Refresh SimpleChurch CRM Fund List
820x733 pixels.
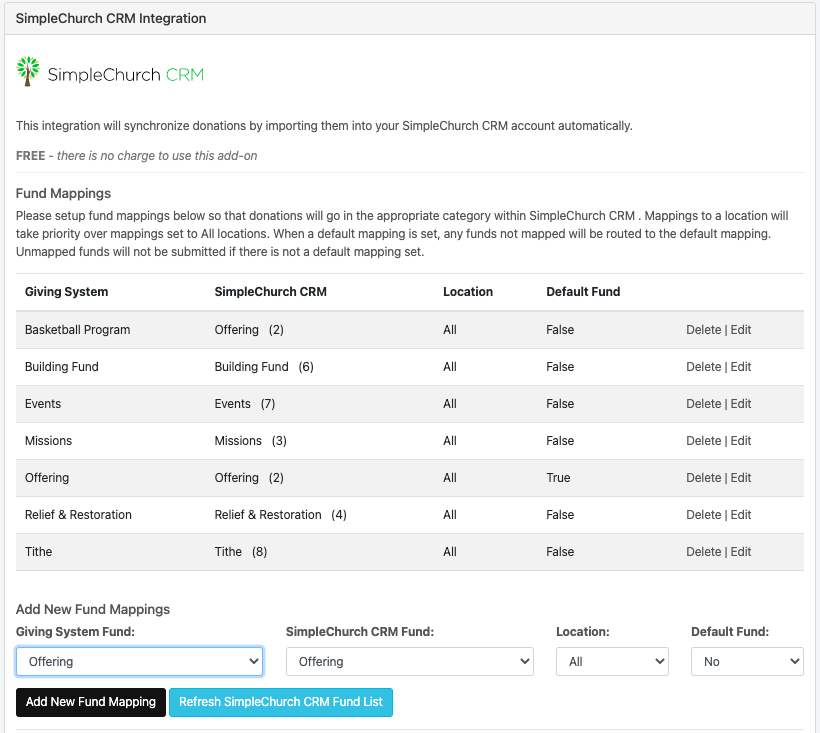281,702
